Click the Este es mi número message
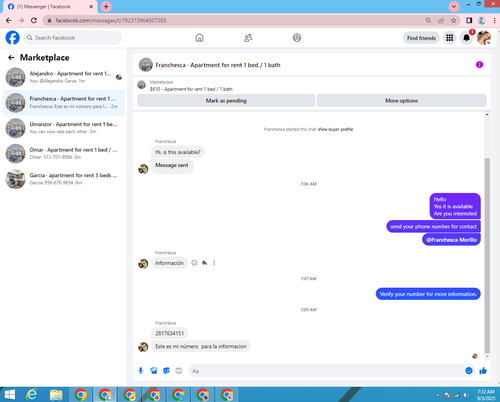The image size is (500, 402). 201,346
